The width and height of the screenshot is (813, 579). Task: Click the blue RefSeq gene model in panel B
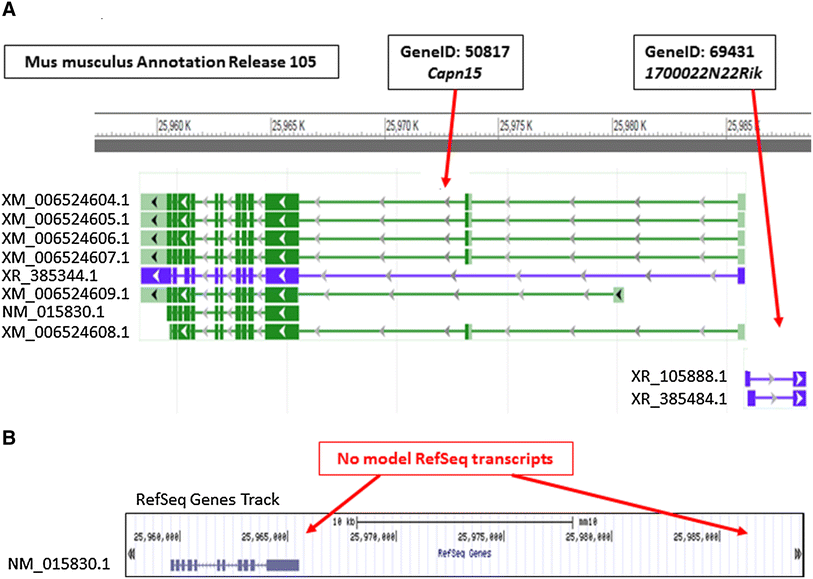point(235,564)
